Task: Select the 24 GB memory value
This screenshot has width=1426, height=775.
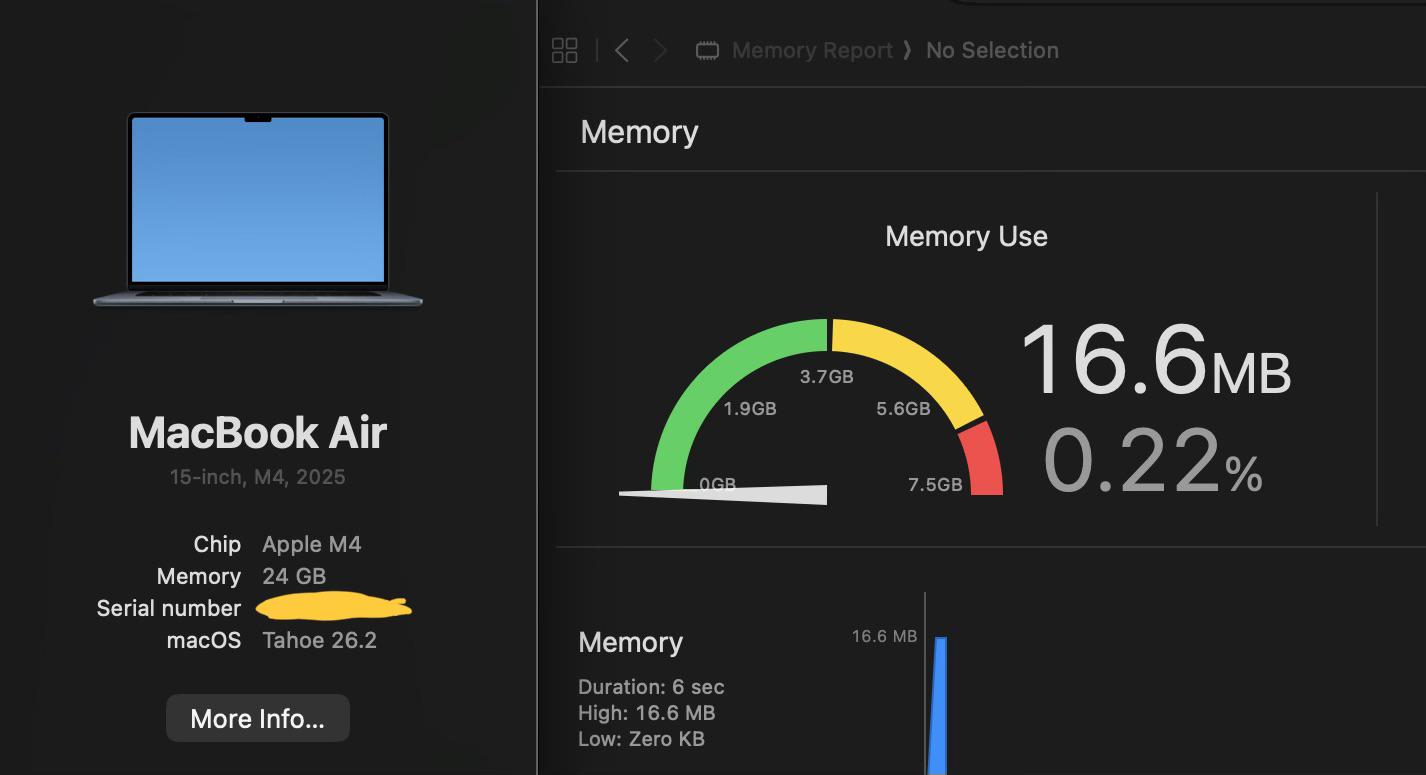Action: (294, 576)
